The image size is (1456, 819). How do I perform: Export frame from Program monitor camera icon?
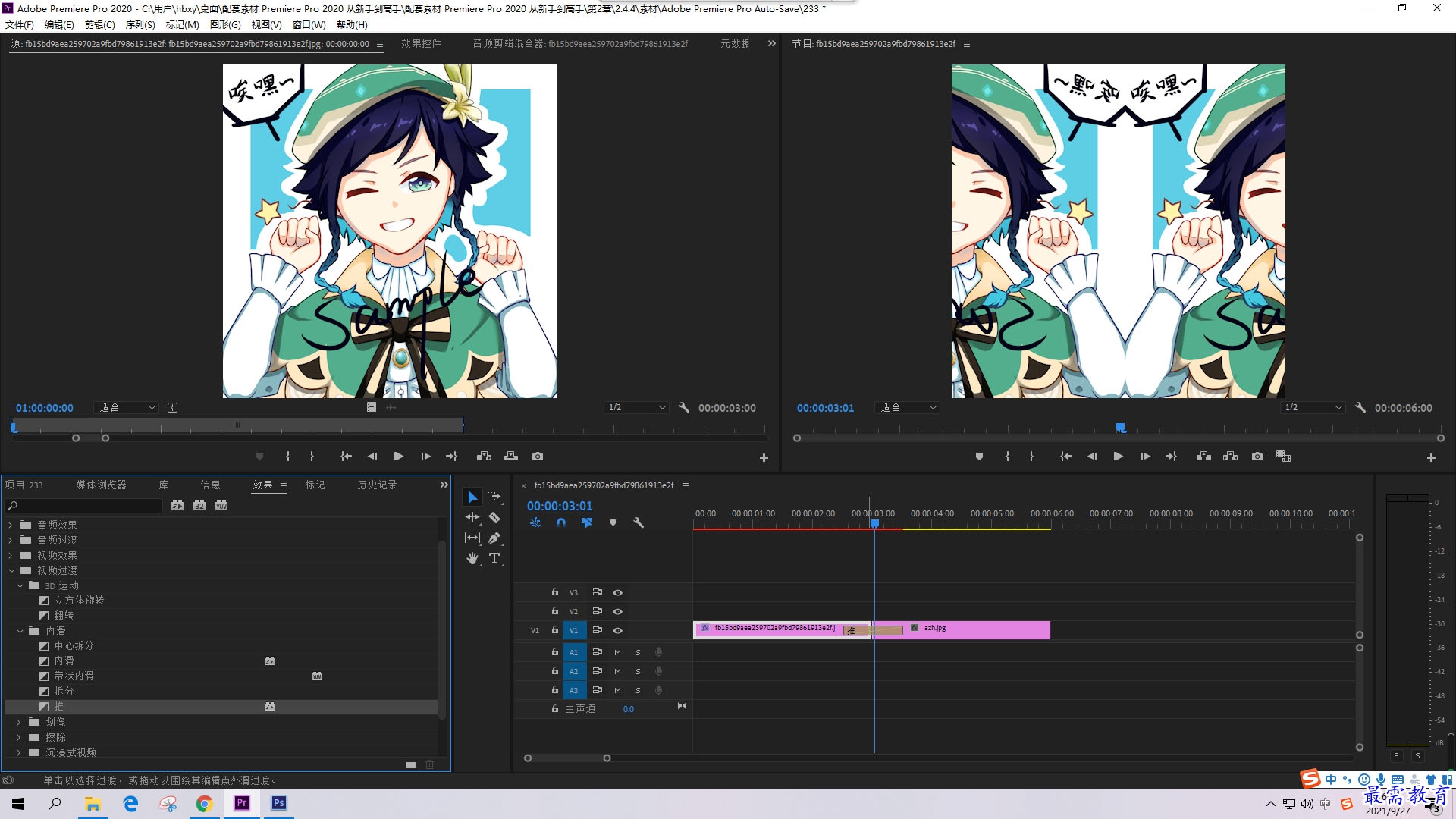1257,457
